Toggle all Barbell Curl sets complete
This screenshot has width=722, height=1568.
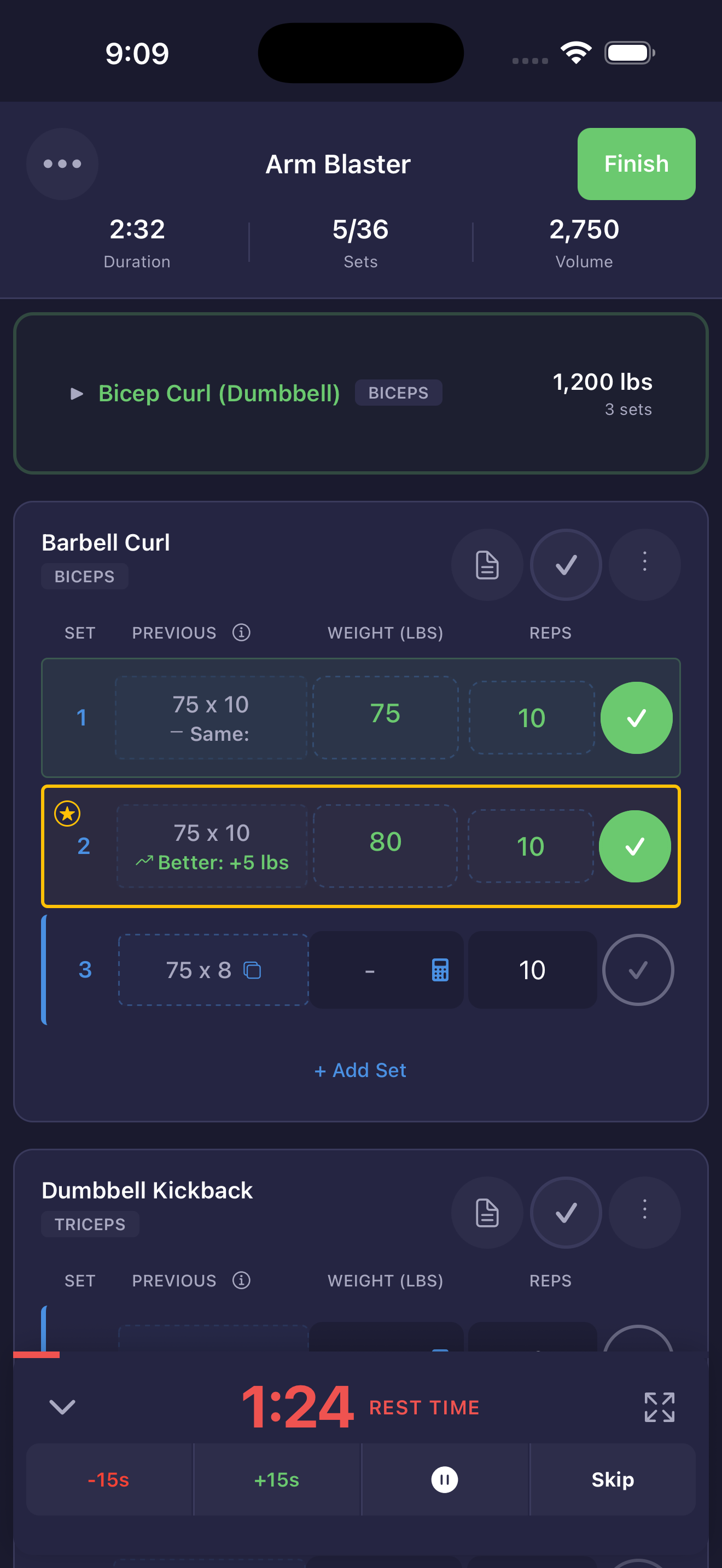566,565
